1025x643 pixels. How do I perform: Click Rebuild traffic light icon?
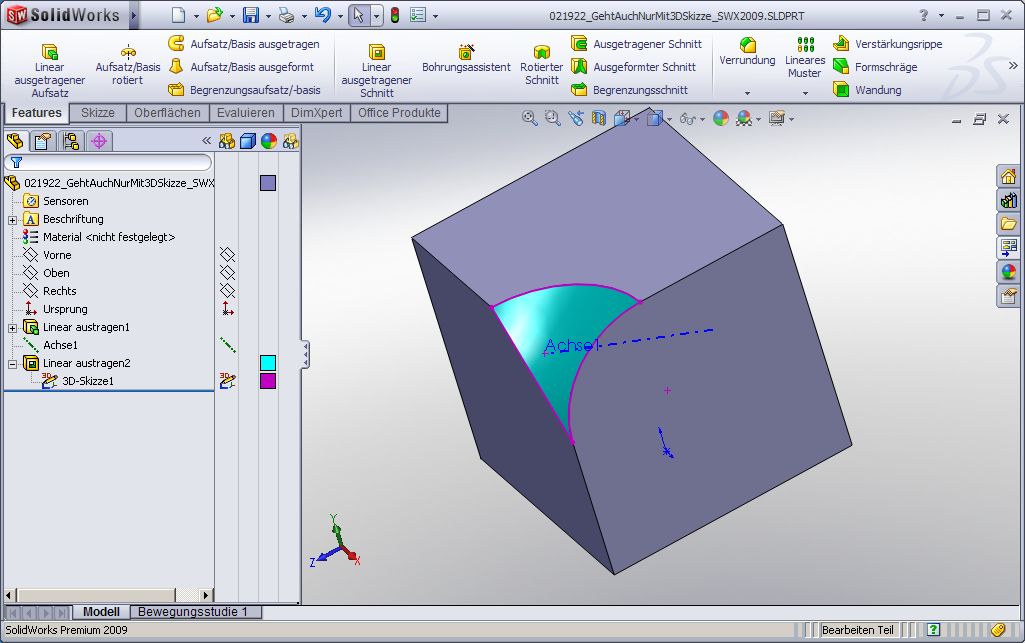(x=395, y=15)
